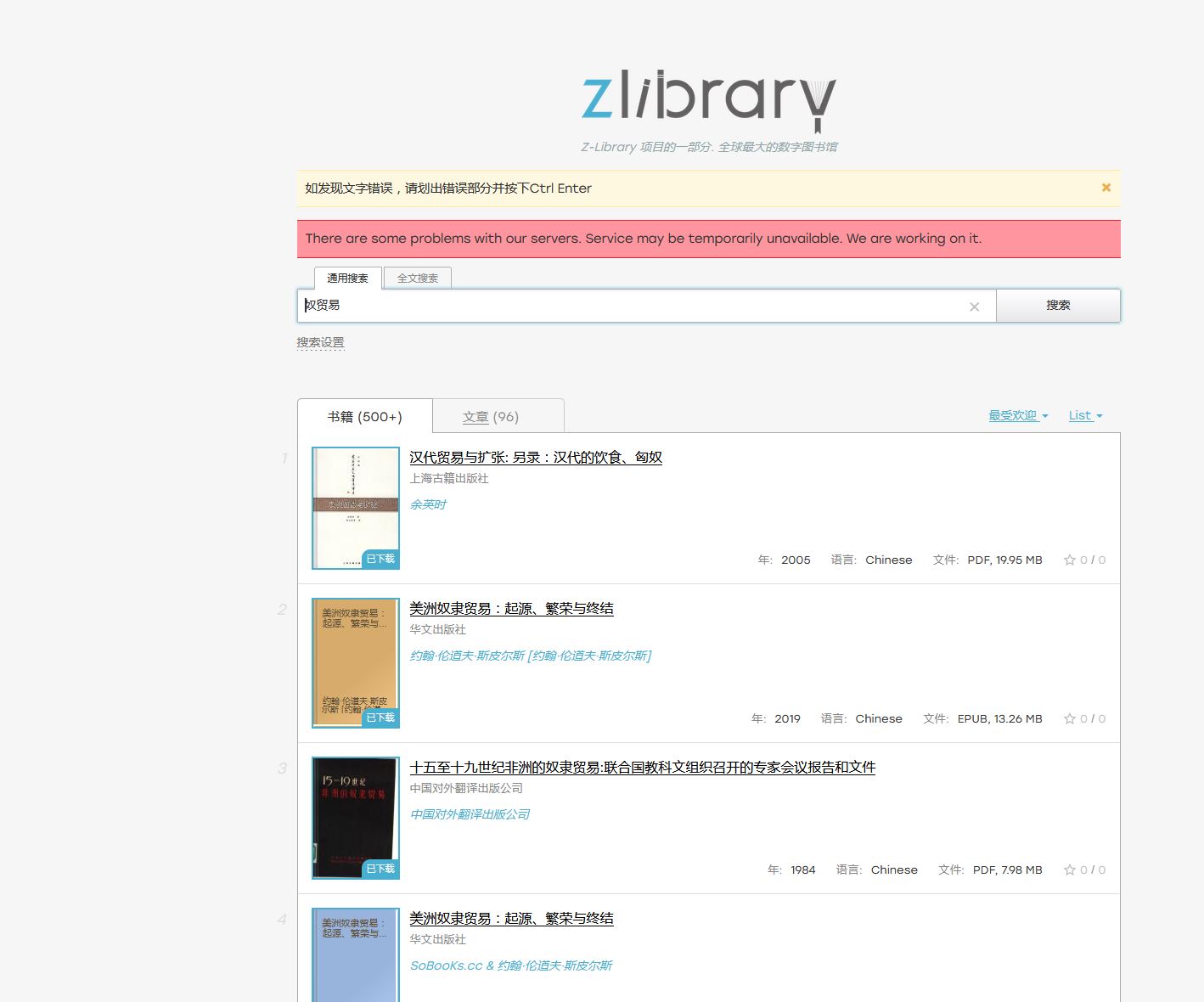1204x1002 pixels.
Task: Click the year value 2005
Action: tap(796, 560)
